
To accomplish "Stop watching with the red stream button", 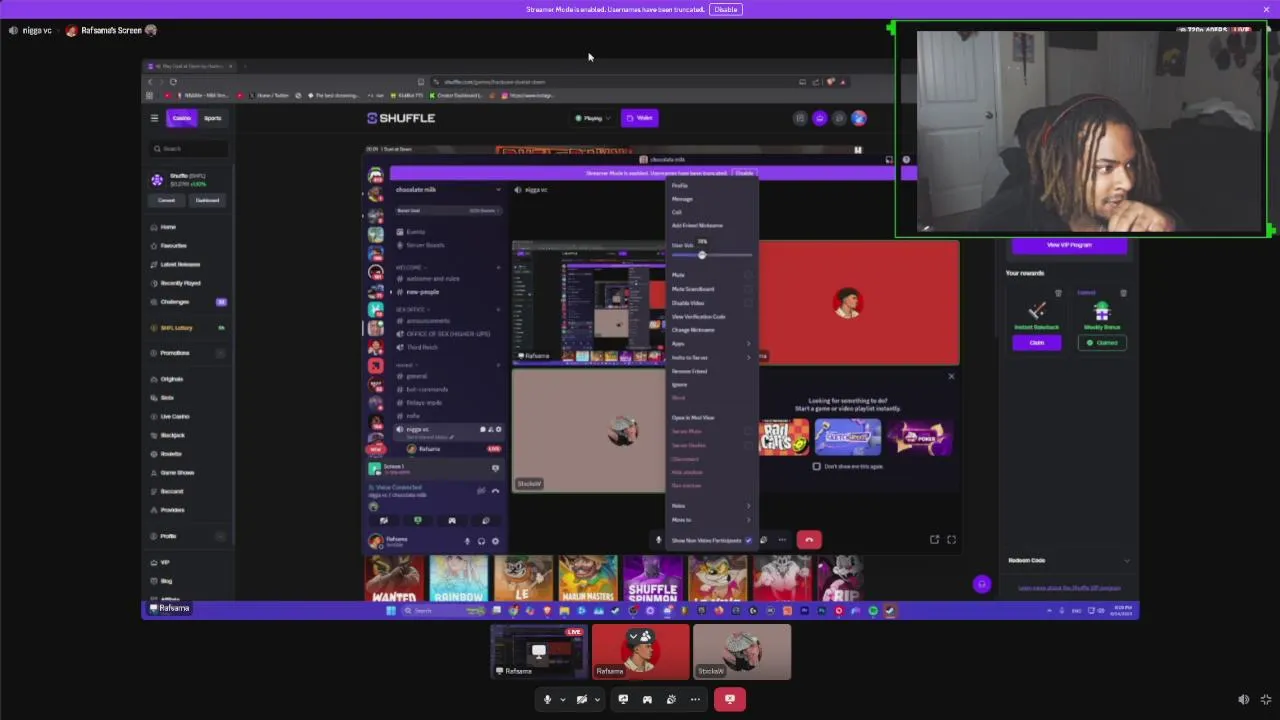I will pos(729,699).
